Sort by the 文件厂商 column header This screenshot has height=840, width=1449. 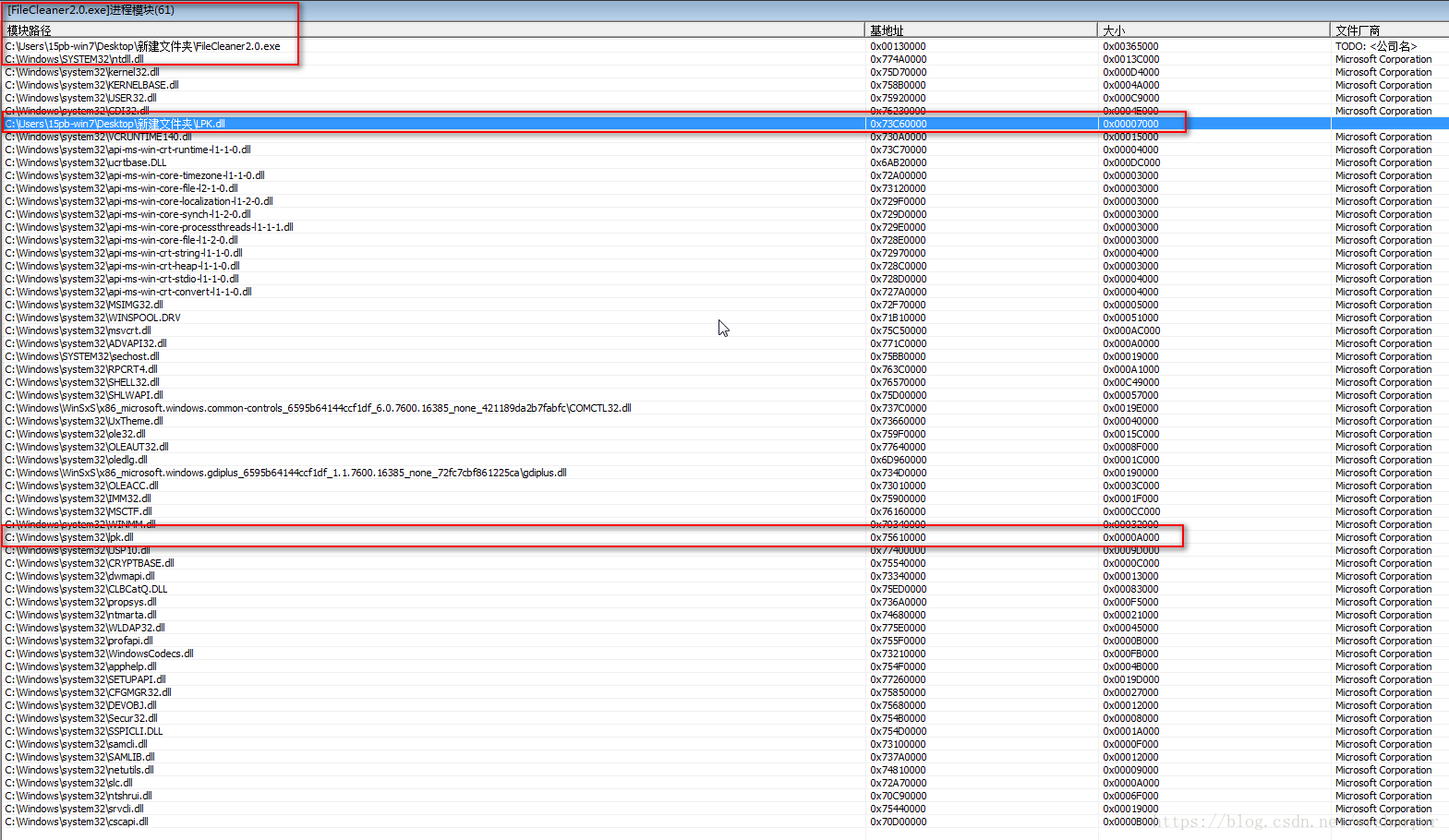(1389, 30)
